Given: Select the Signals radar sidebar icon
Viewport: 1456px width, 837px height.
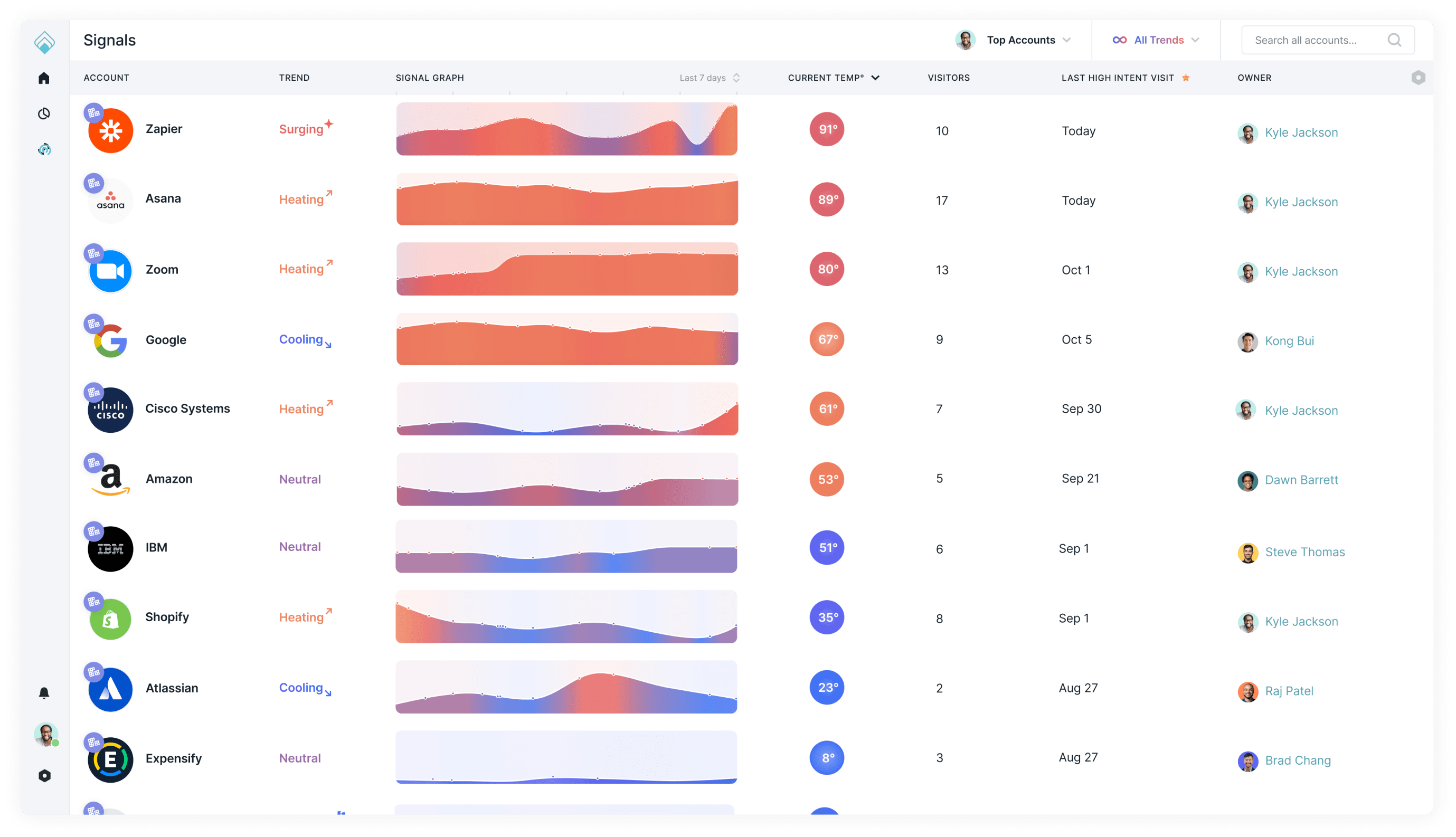Looking at the screenshot, I should [x=44, y=149].
